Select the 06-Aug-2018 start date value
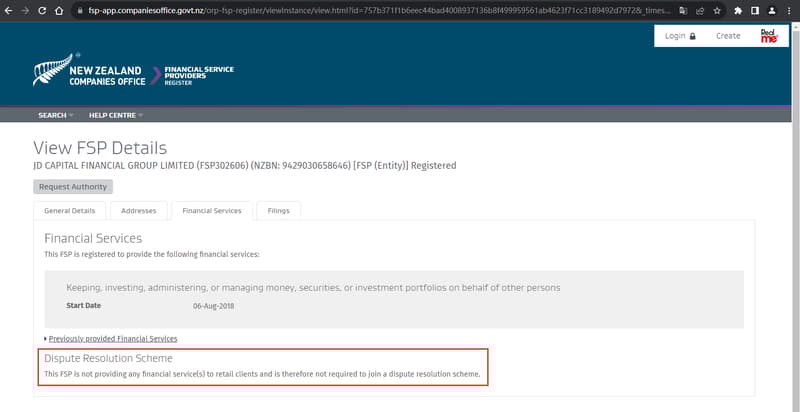The height and width of the screenshot is (412, 800). pos(213,306)
